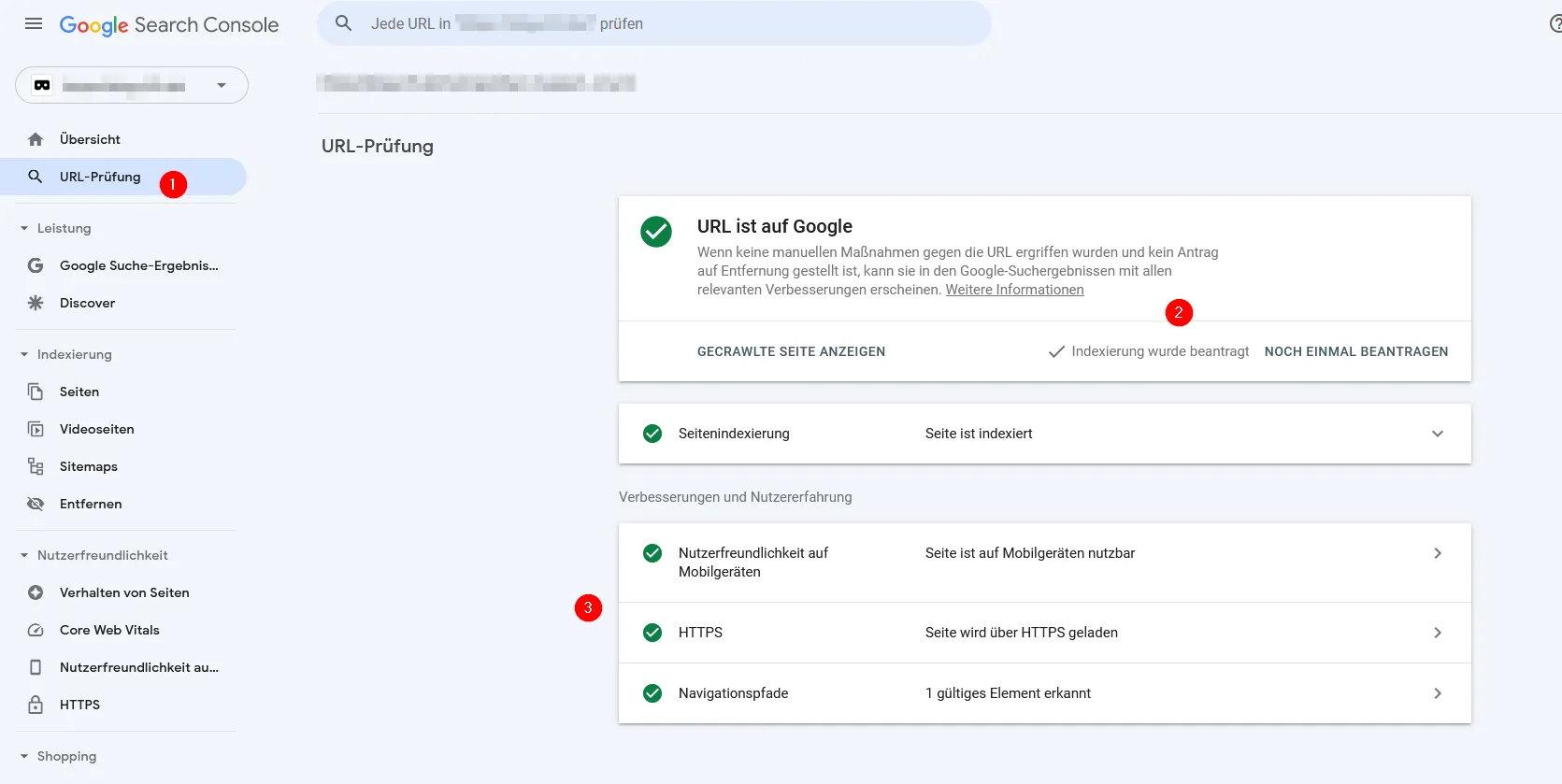Collapse the Nutzerfreundlichkeit section
This screenshot has width=1562, height=784.
tap(24, 555)
